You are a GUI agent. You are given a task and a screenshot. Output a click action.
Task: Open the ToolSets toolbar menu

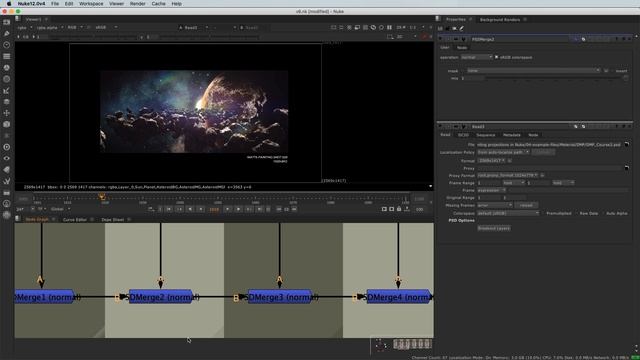(7, 181)
